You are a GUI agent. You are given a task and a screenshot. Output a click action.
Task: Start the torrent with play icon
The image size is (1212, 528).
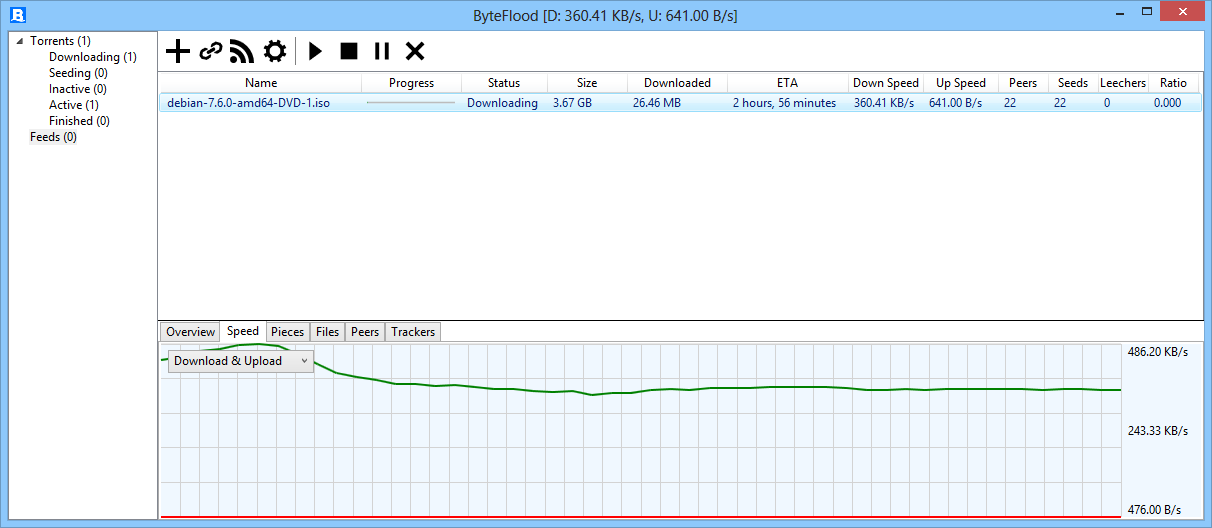pos(316,51)
